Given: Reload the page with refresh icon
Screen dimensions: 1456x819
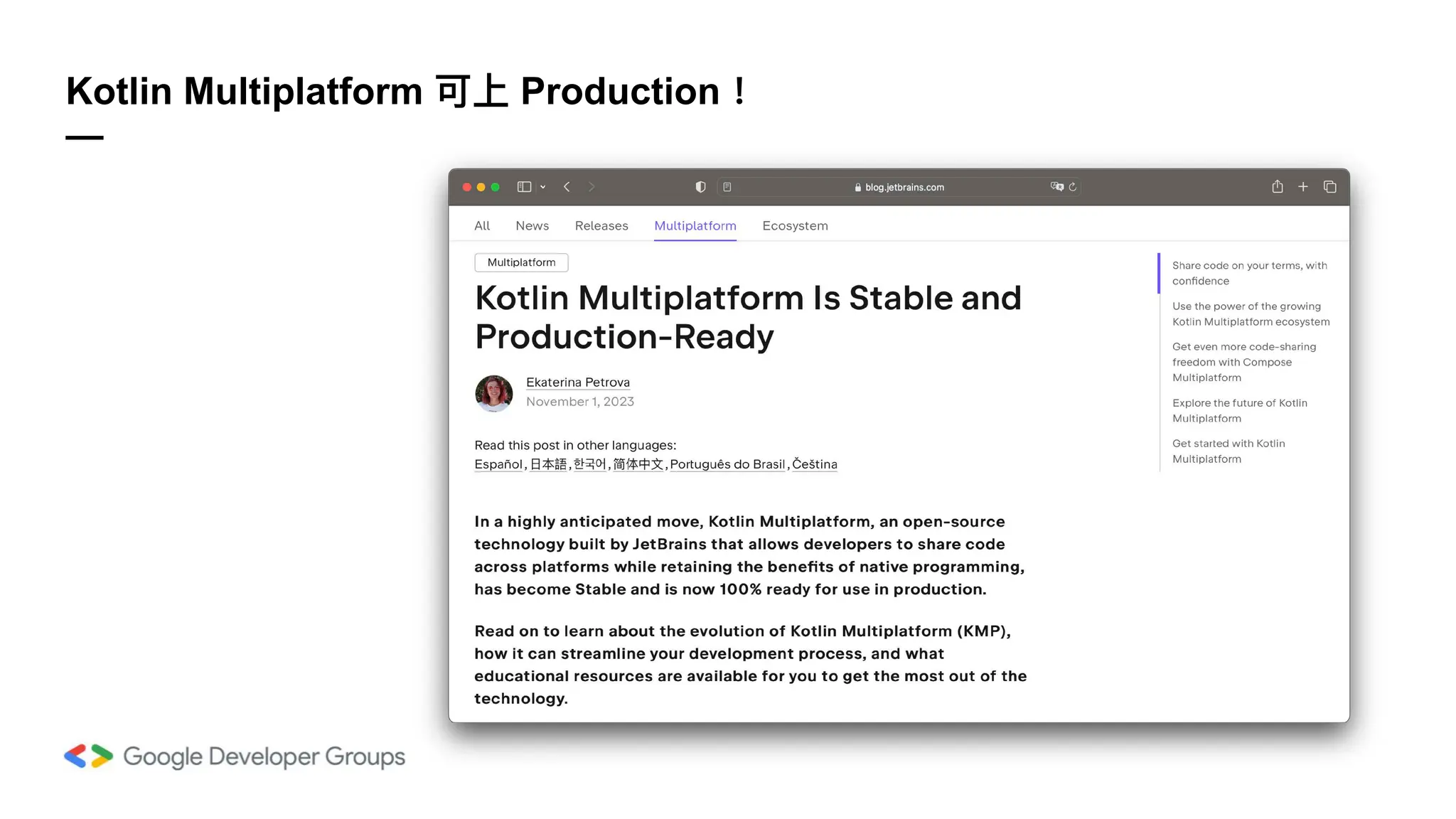Looking at the screenshot, I should click(x=1073, y=187).
